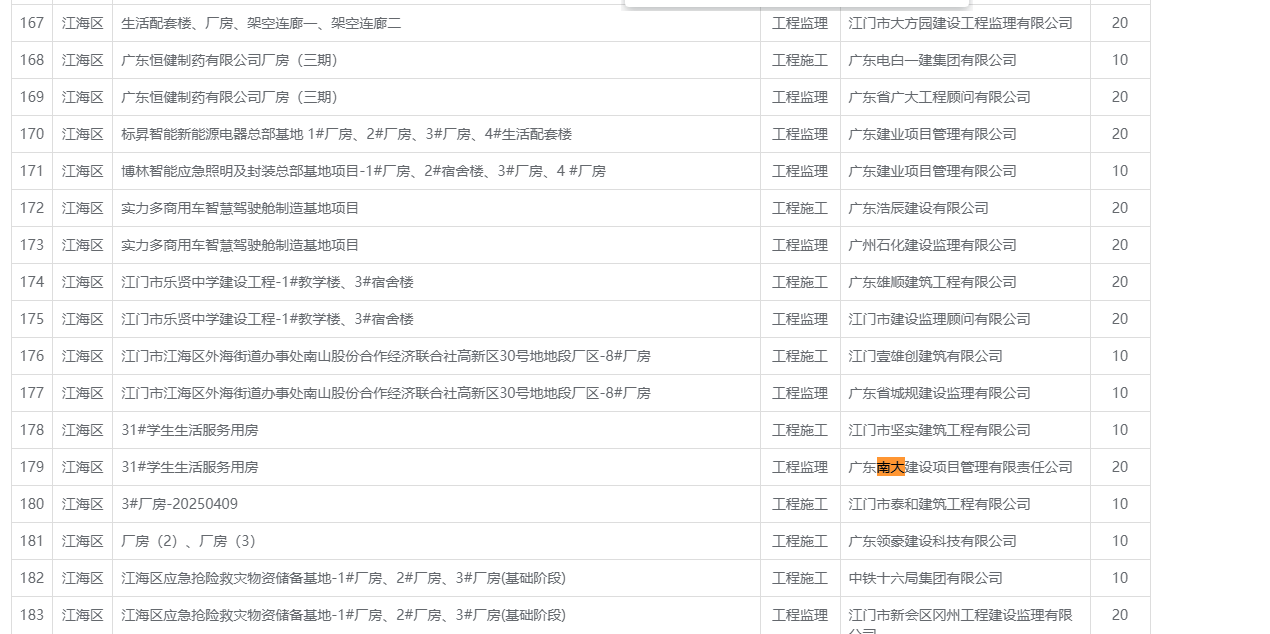Click the 博林智能应急照明及封装总部基地 project cell

363,171
